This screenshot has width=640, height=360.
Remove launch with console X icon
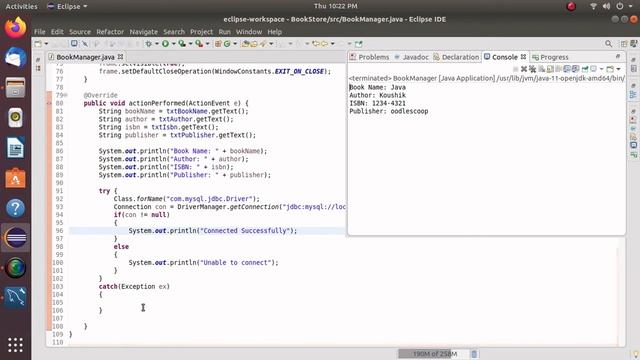524,69
